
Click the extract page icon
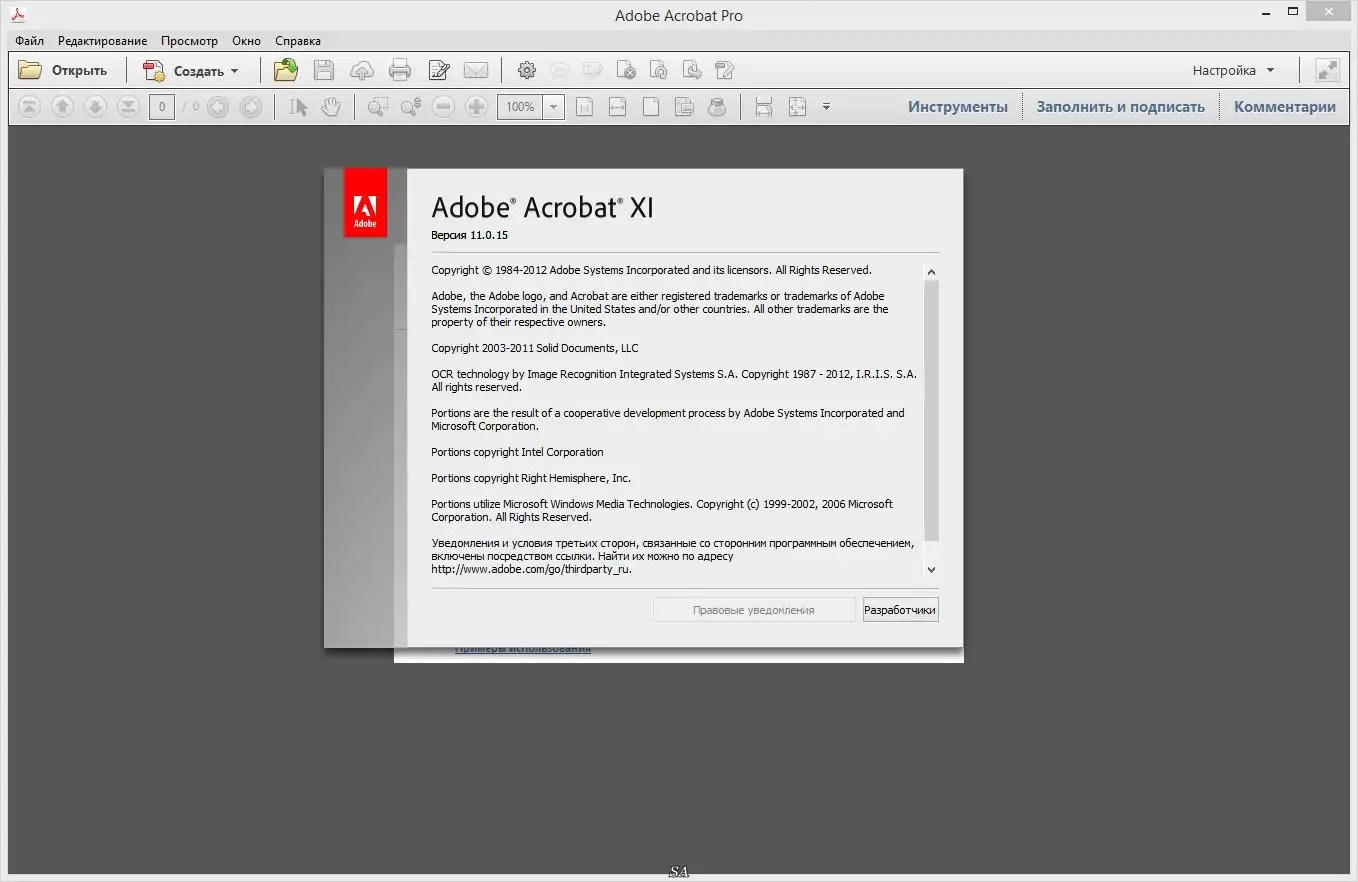(692, 70)
